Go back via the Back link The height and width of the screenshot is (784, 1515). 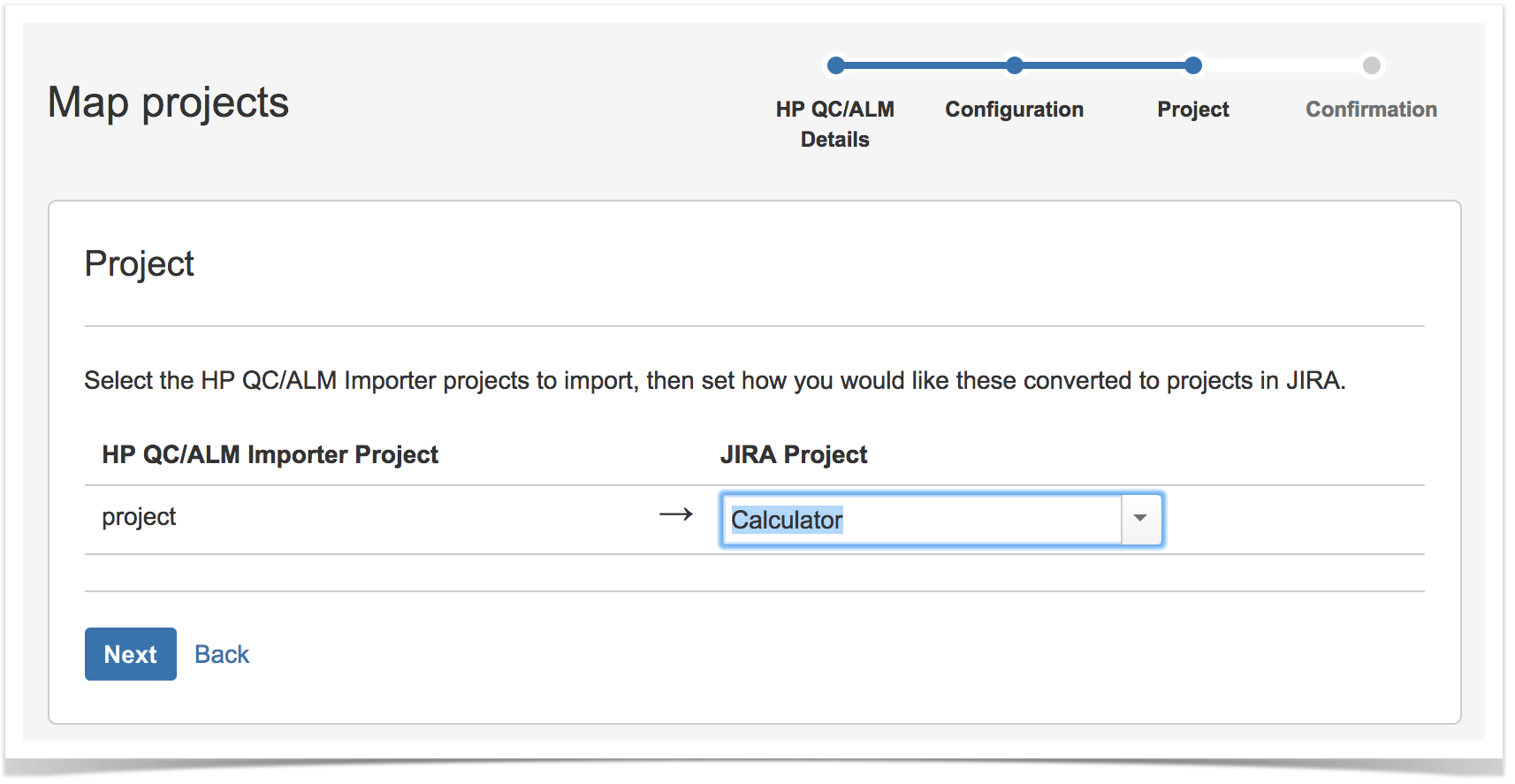pos(222,654)
